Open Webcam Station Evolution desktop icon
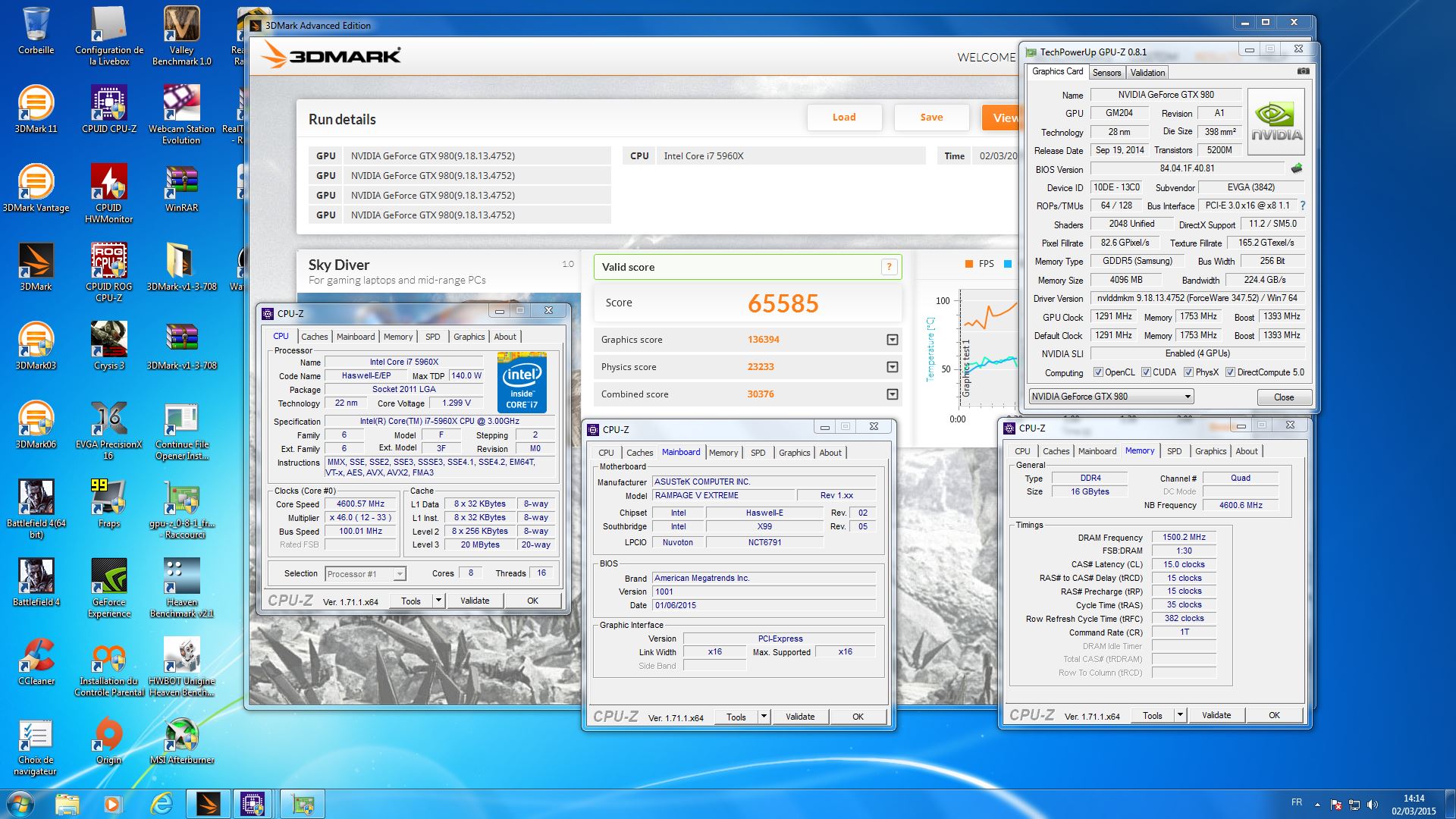This screenshot has height=819, width=1456. (x=181, y=115)
